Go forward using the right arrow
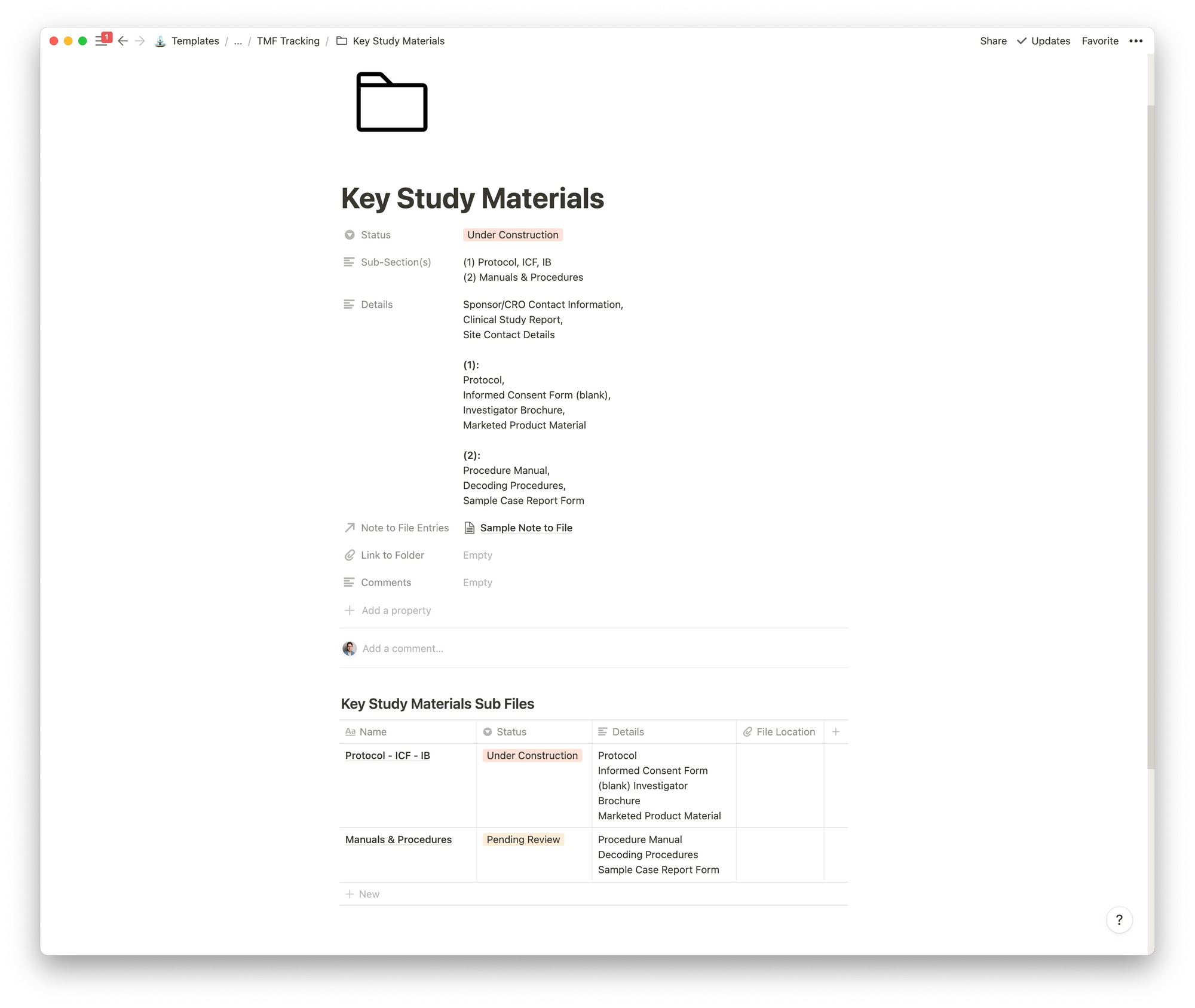 tap(140, 41)
